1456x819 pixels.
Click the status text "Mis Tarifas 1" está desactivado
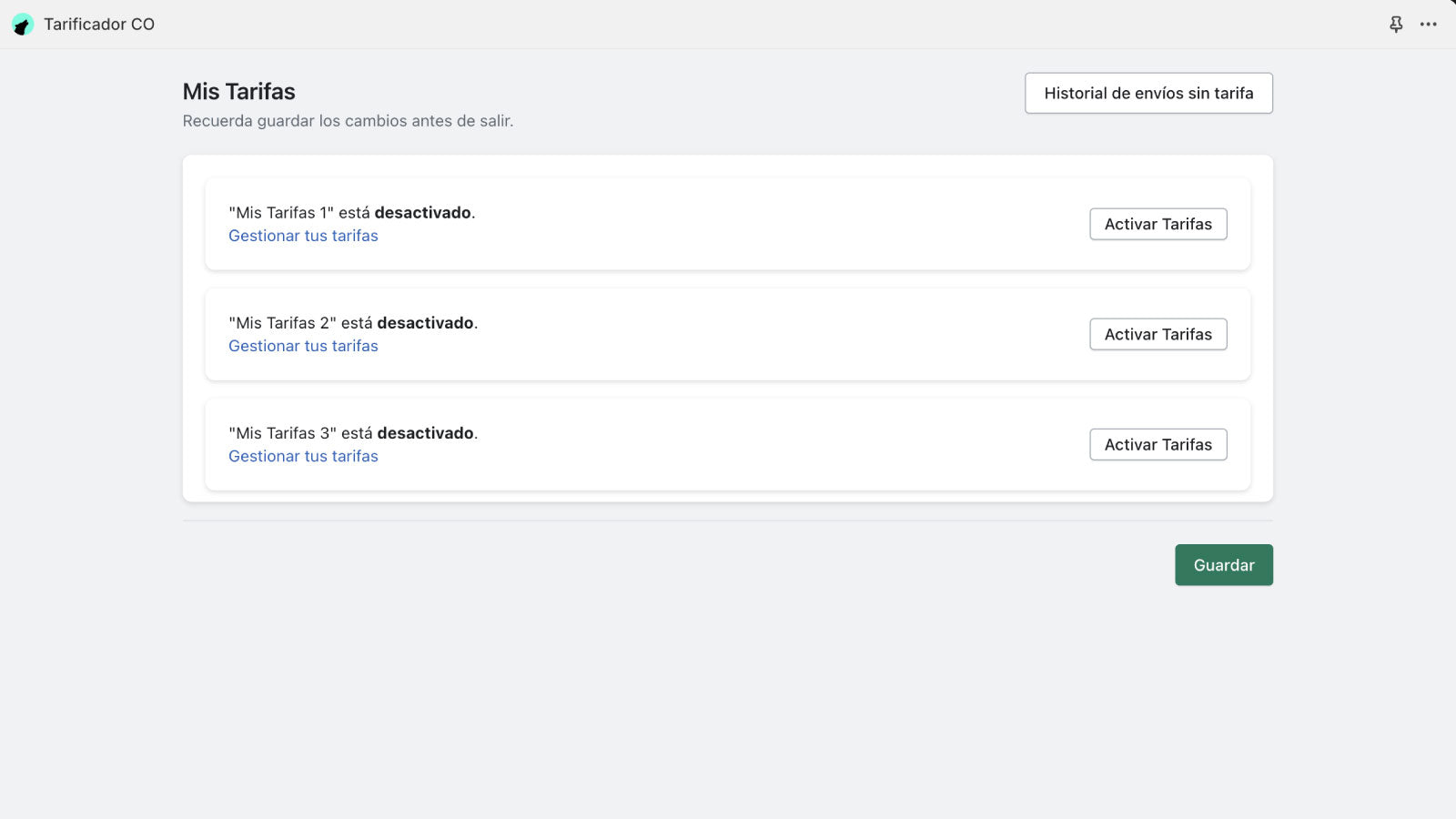pyautogui.click(x=352, y=213)
